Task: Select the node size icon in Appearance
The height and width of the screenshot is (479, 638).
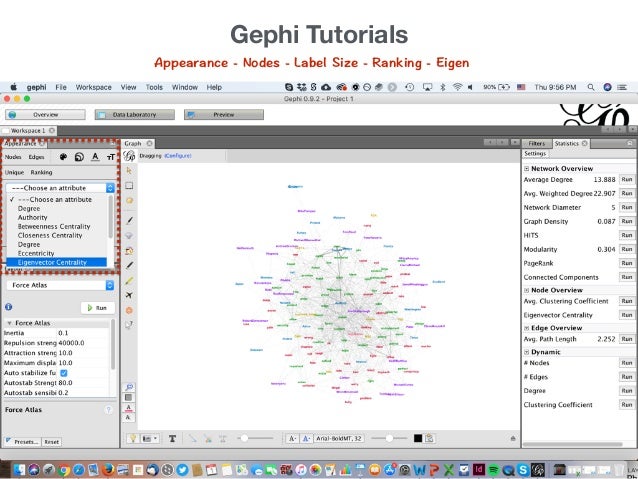Action: [79, 157]
